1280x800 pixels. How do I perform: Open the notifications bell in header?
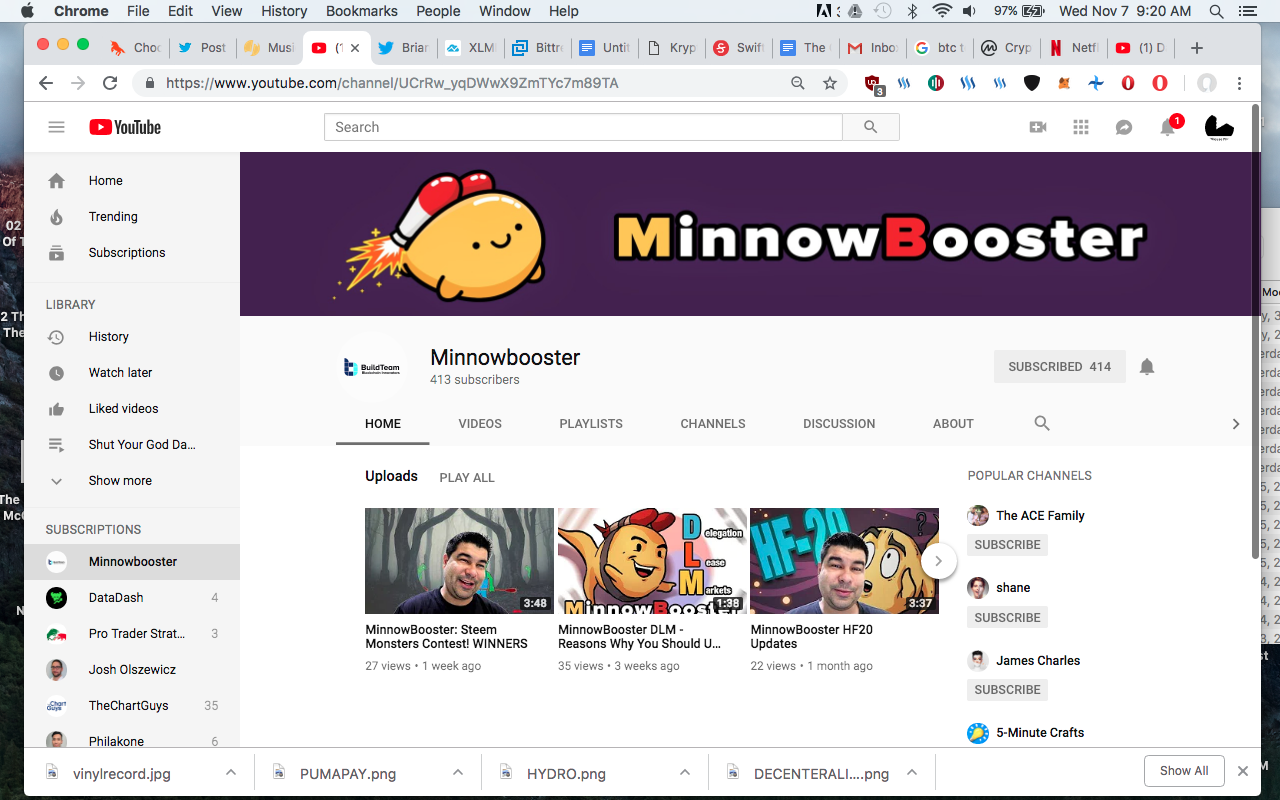(1168, 127)
